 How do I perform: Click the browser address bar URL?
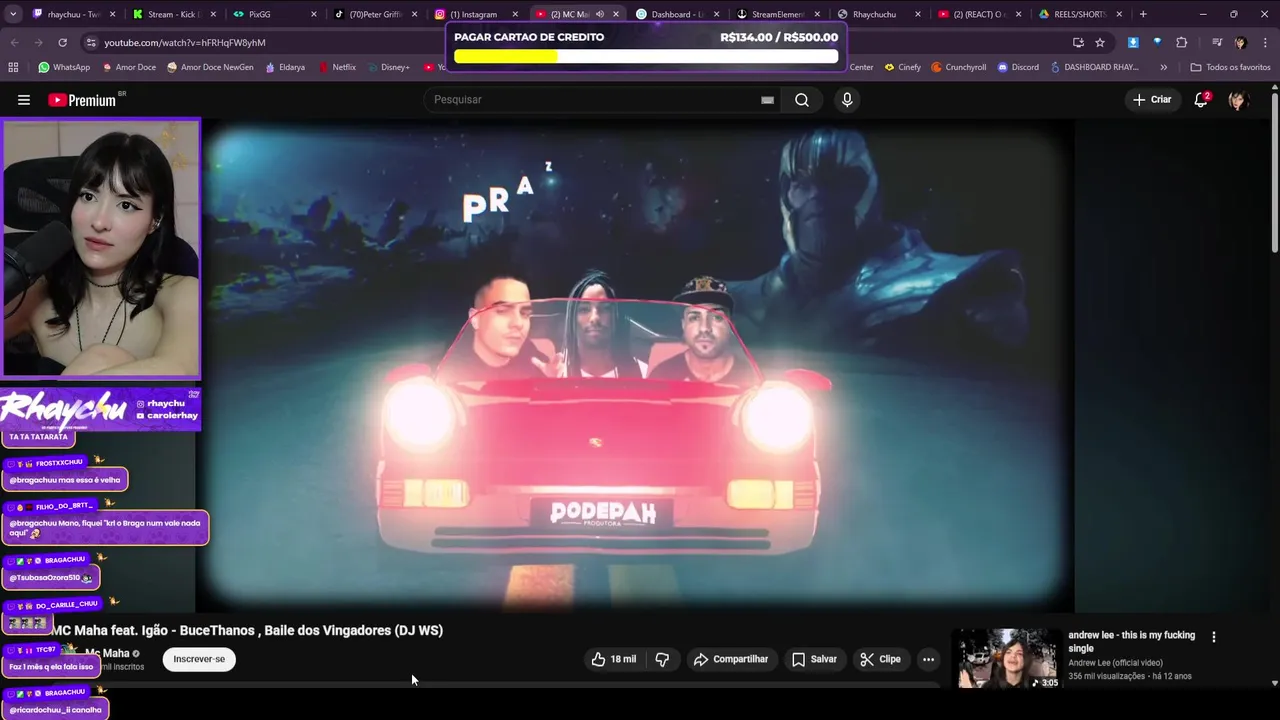coord(185,43)
